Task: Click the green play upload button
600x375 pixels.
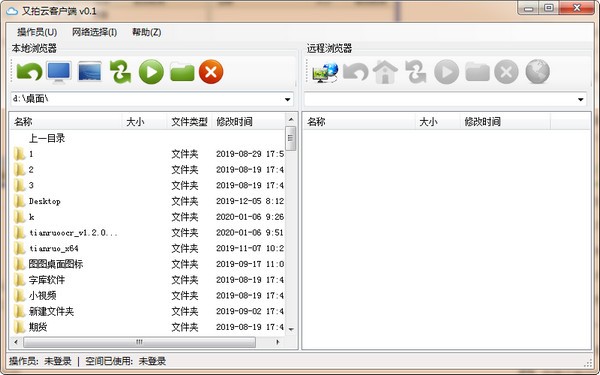Action: tap(151, 72)
